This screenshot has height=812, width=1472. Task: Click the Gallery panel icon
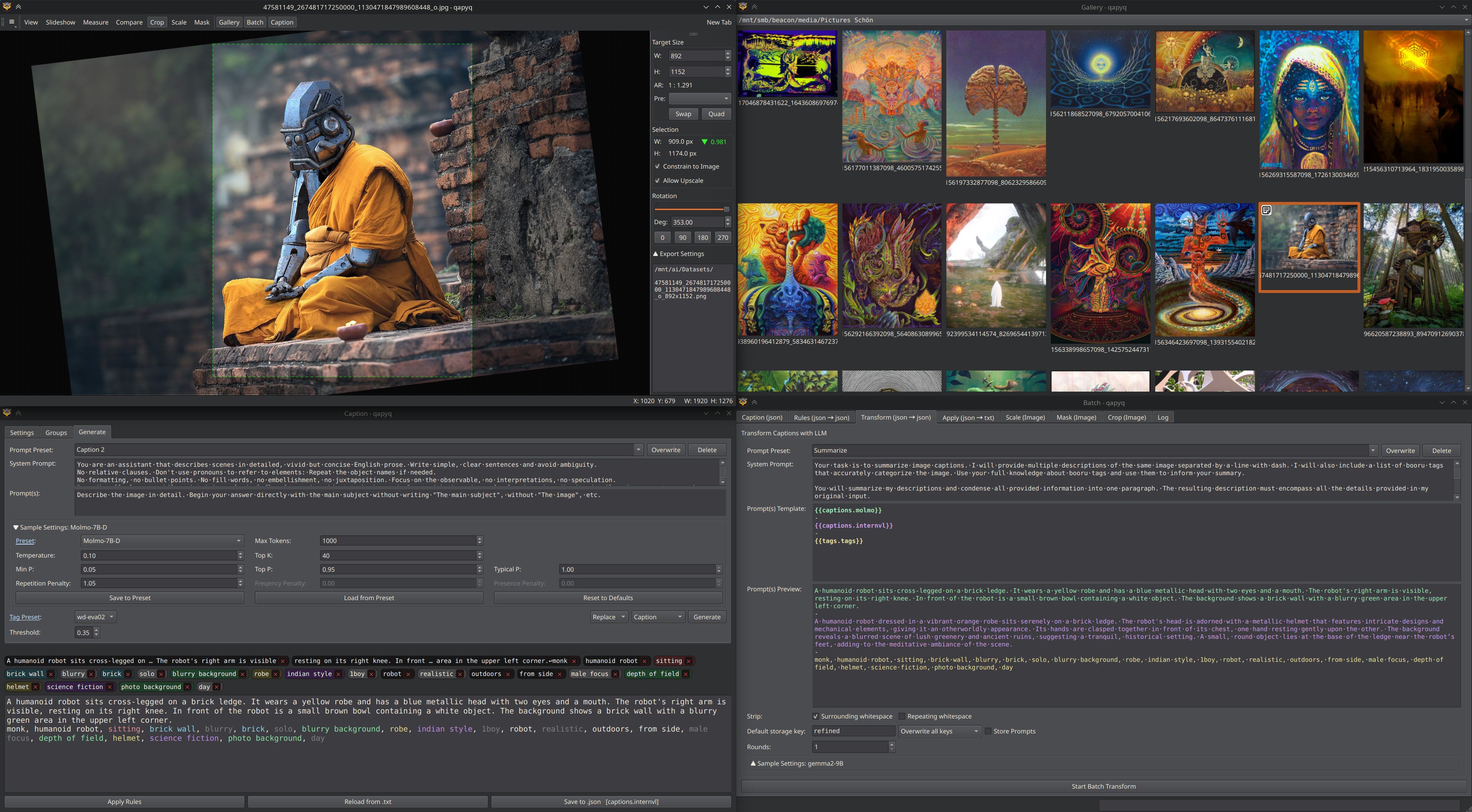tap(228, 22)
